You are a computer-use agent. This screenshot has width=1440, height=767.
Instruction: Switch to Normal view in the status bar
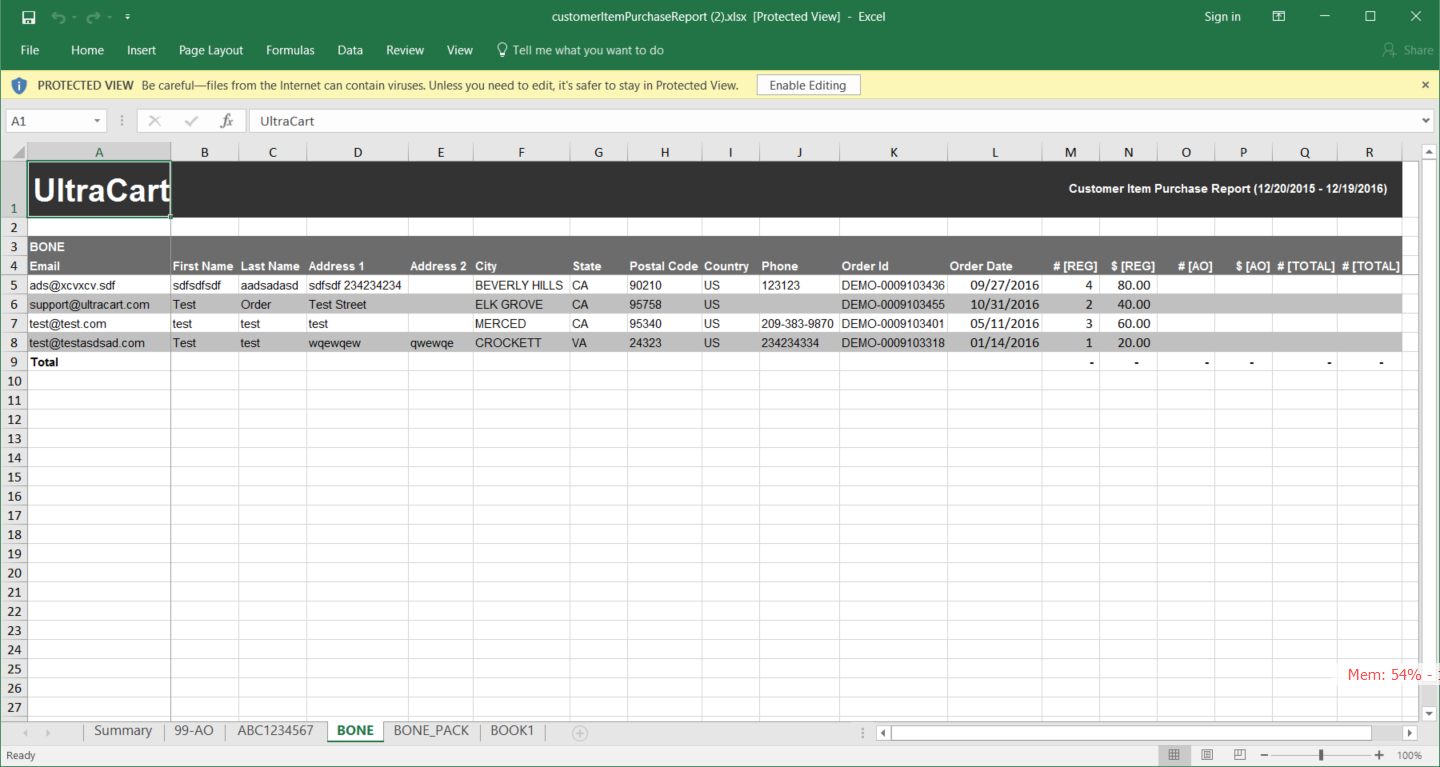point(1174,755)
